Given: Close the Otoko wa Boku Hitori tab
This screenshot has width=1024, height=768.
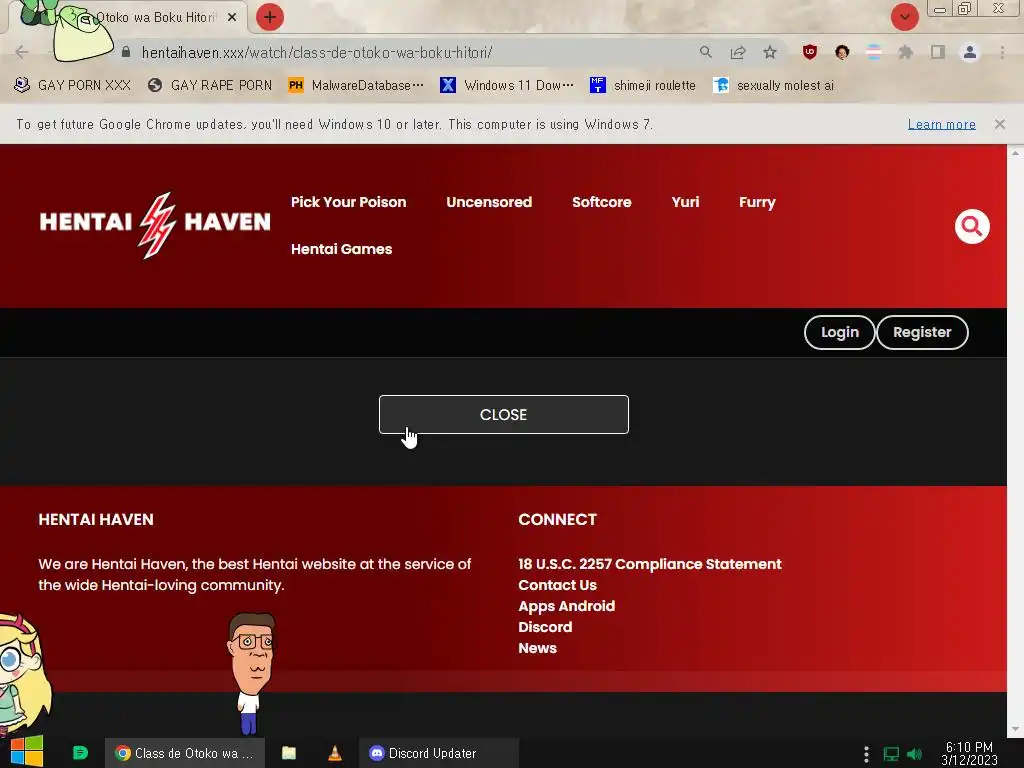Looking at the screenshot, I should 232,18.
